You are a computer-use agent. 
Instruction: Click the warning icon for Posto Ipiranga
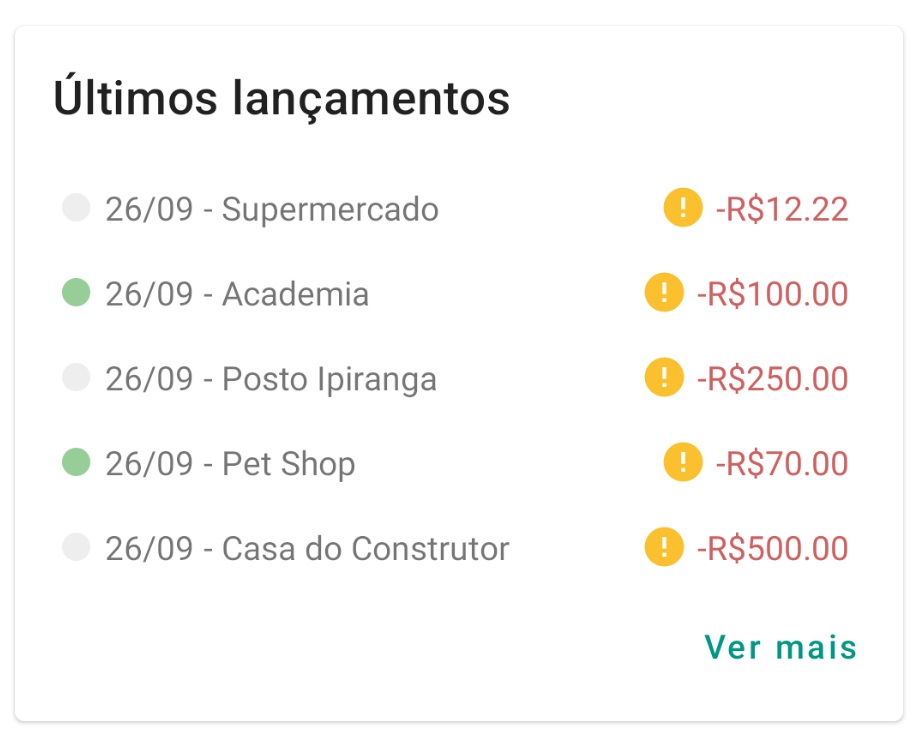pos(664,379)
